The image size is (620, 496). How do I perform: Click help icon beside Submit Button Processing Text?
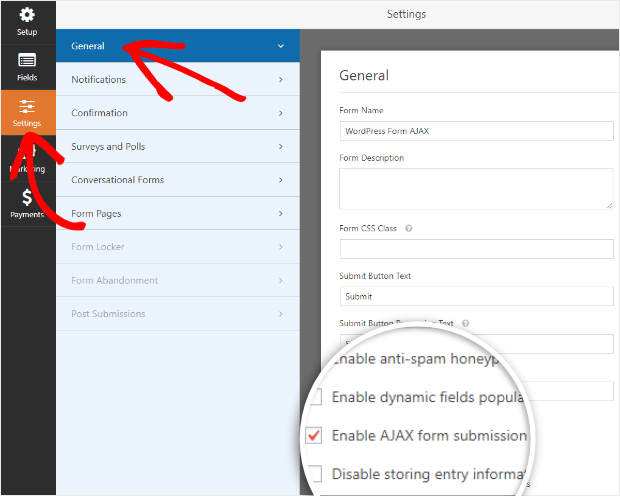coord(465,323)
